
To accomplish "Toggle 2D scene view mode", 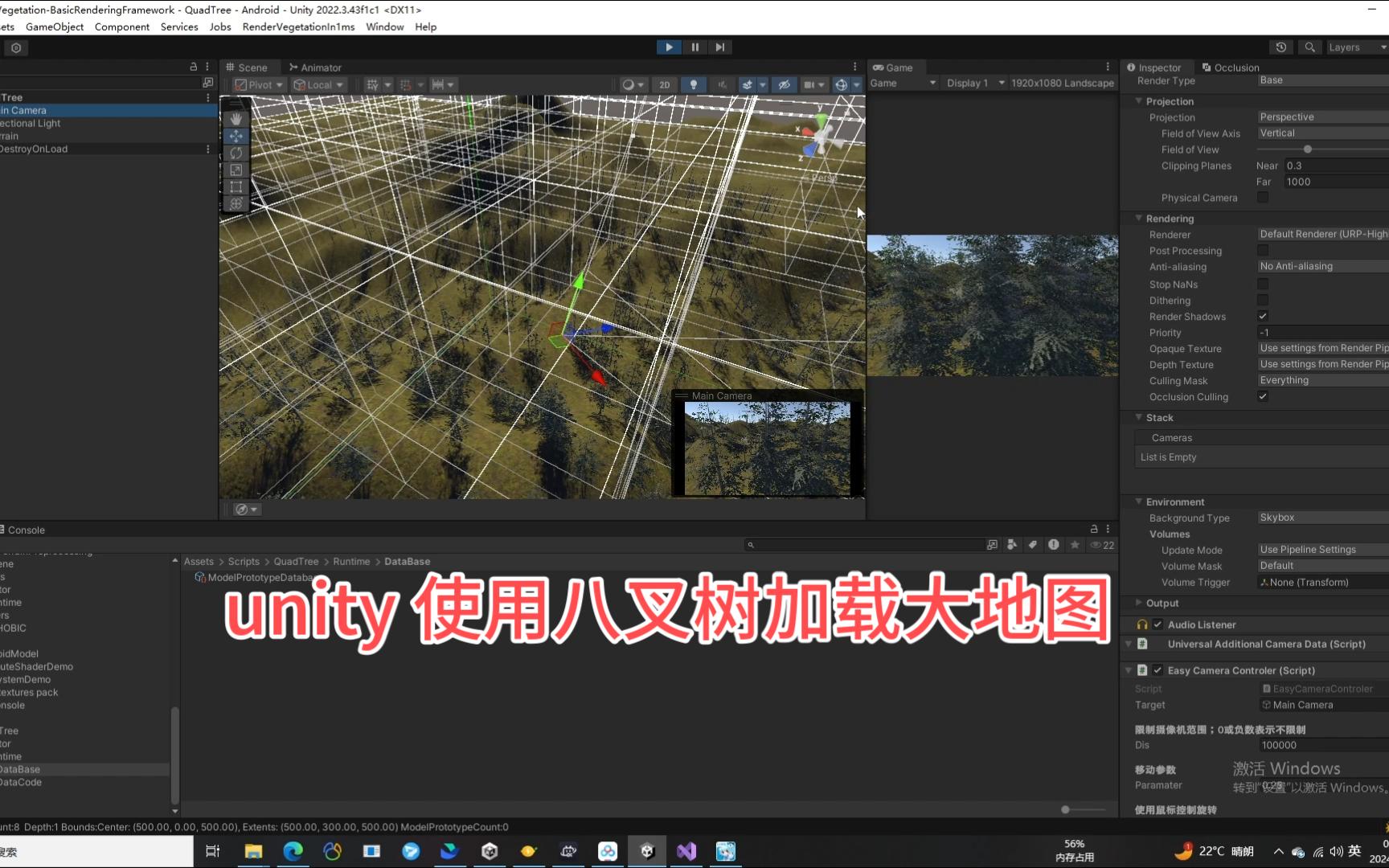I will [664, 84].
